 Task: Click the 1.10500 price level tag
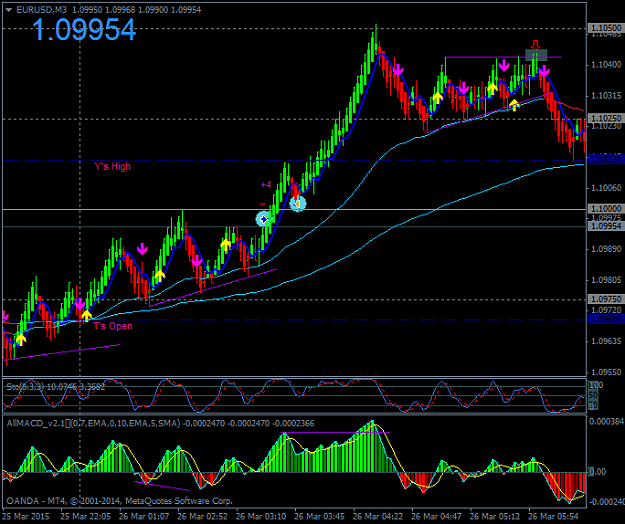coord(605,28)
